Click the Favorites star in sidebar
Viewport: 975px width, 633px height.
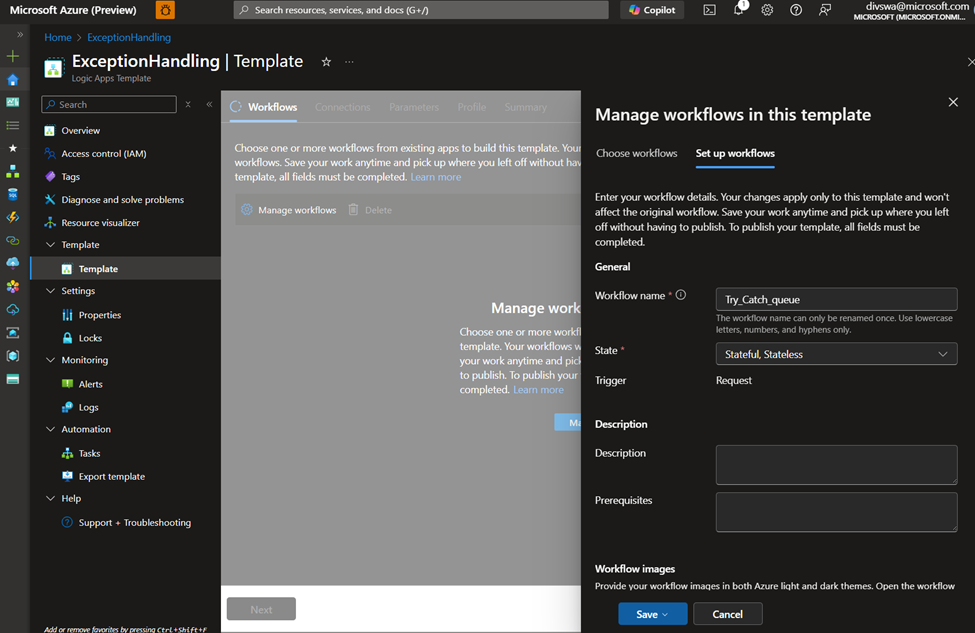click(12, 148)
